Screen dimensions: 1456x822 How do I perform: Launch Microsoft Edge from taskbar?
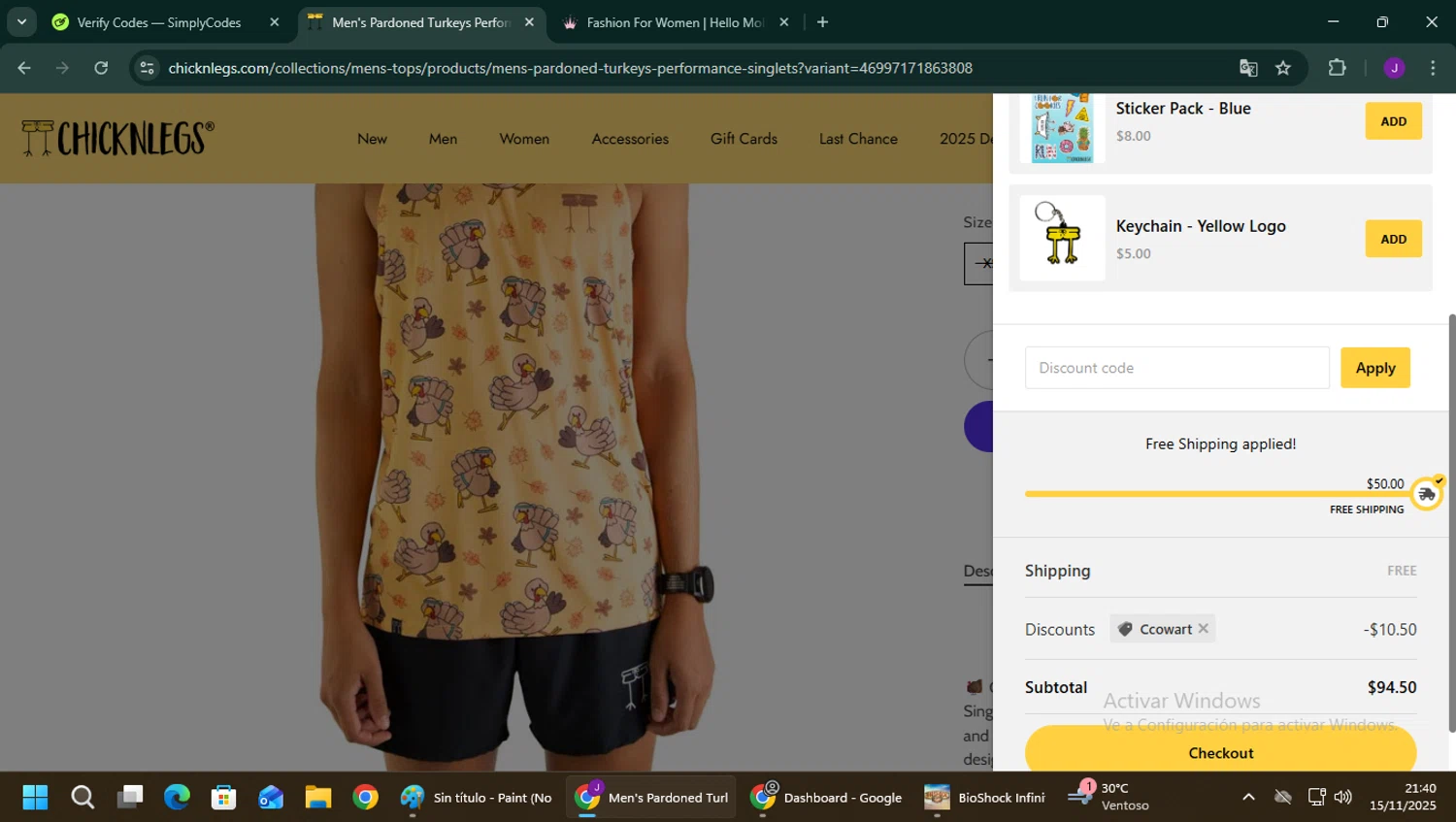(x=177, y=798)
